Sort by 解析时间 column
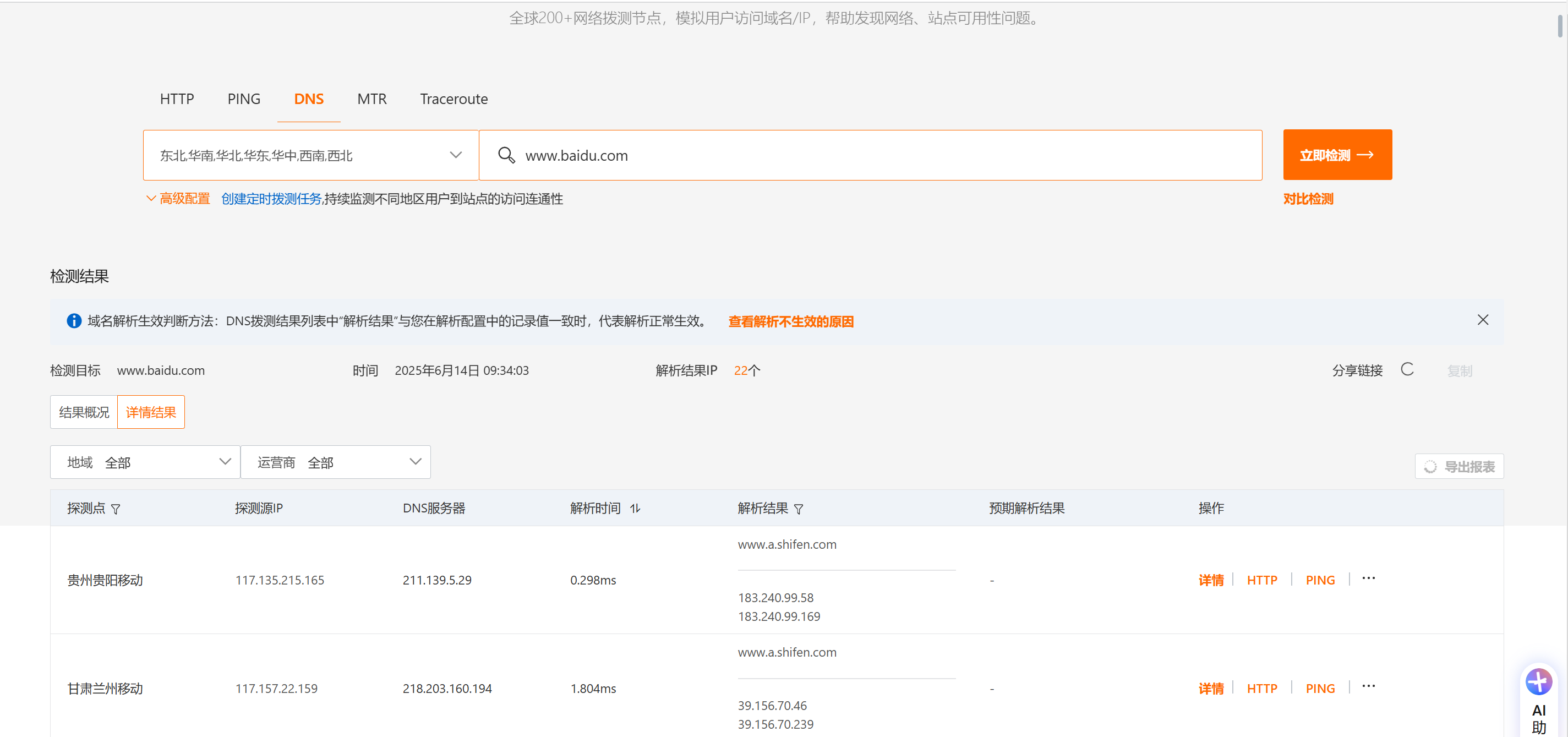Image resolution: width=1568 pixels, height=737 pixels. tap(635, 508)
